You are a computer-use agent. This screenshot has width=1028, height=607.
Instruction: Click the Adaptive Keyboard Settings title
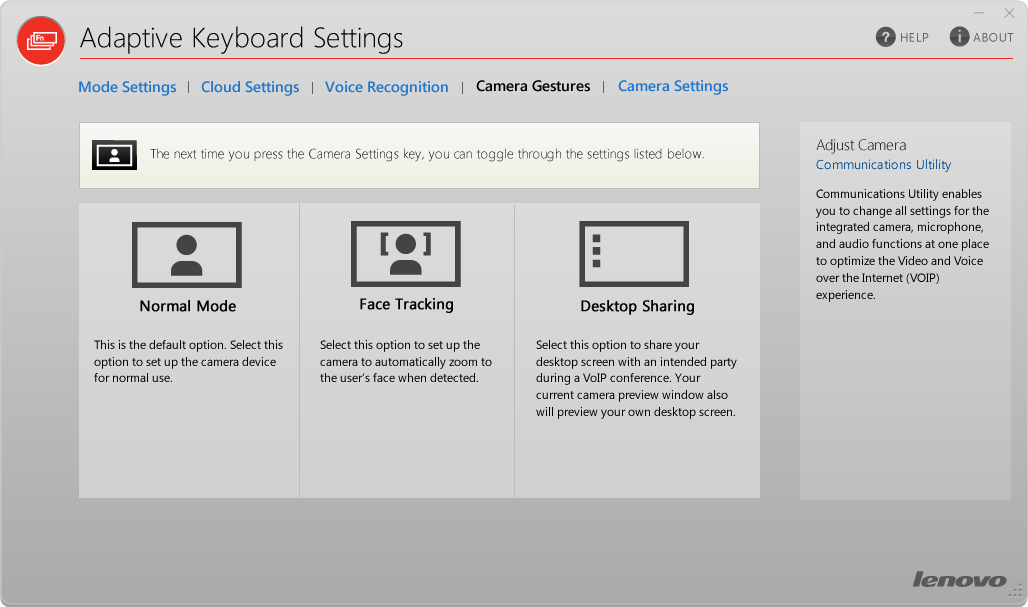coord(241,38)
